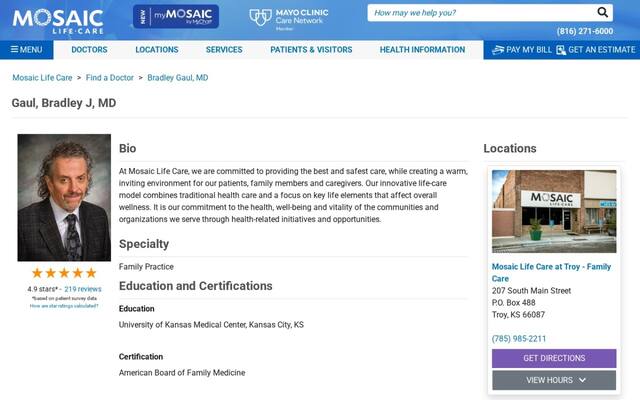This screenshot has width=640, height=400.
Task: Open the hamburger Menu
Action: pos(27,49)
